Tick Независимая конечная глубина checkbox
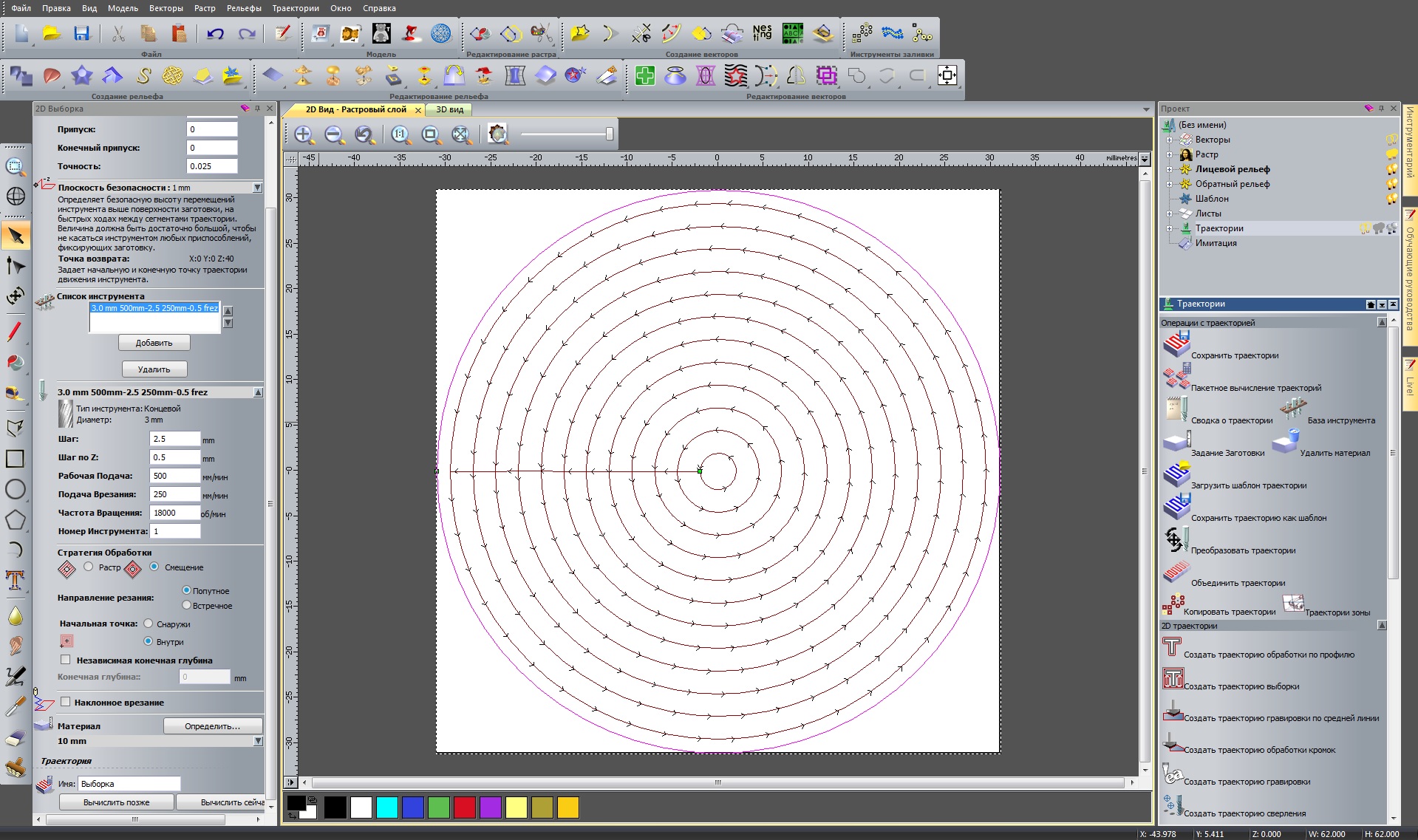The width and height of the screenshot is (1418, 840). [66, 660]
